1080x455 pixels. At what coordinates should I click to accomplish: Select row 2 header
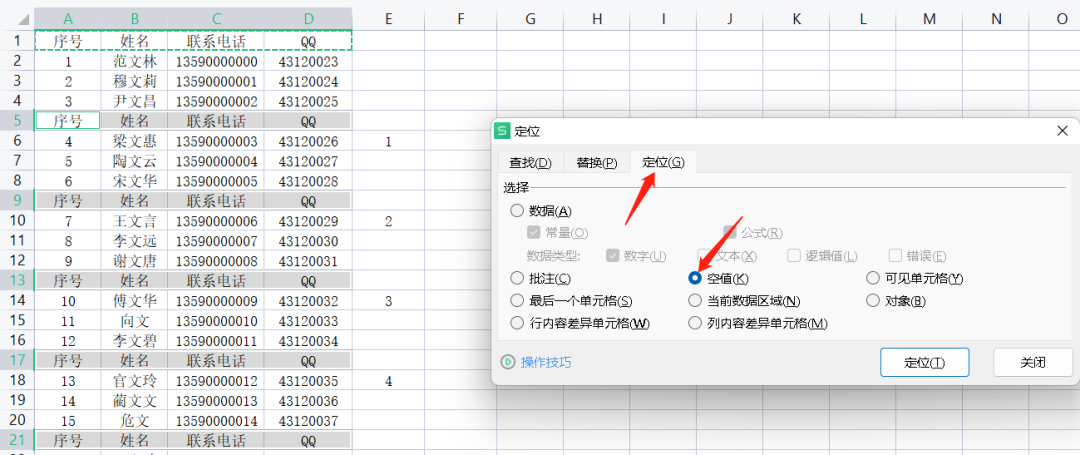[x=17, y=61]
